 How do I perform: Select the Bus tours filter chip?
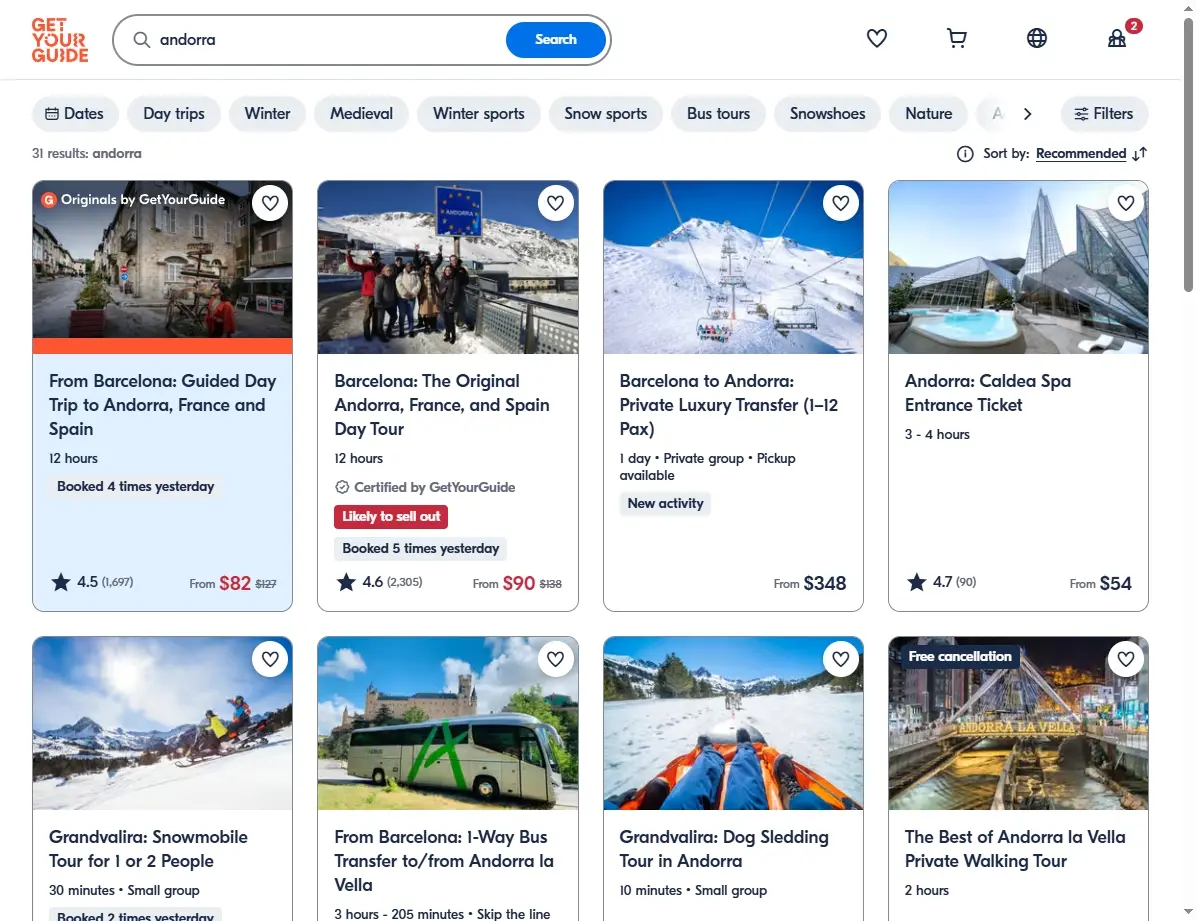[x=719, y=114]
